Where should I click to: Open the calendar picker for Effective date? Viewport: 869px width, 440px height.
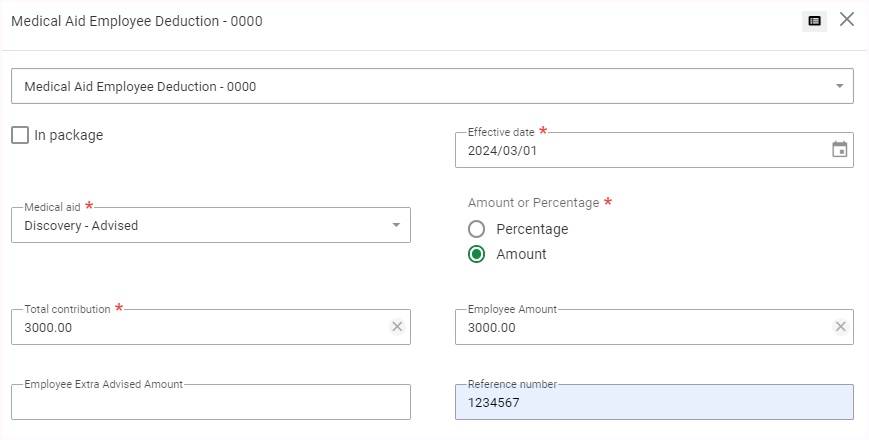coord(840,150)
